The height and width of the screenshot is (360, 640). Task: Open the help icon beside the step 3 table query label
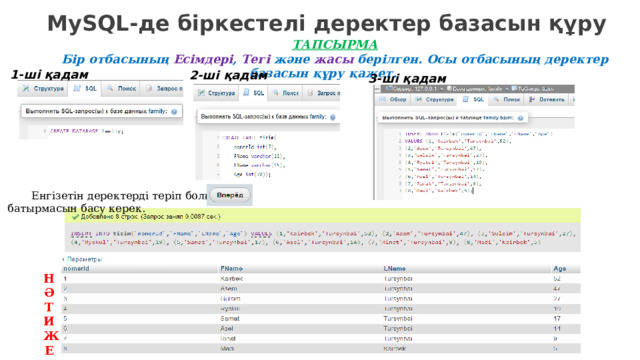tap(520, 118)
